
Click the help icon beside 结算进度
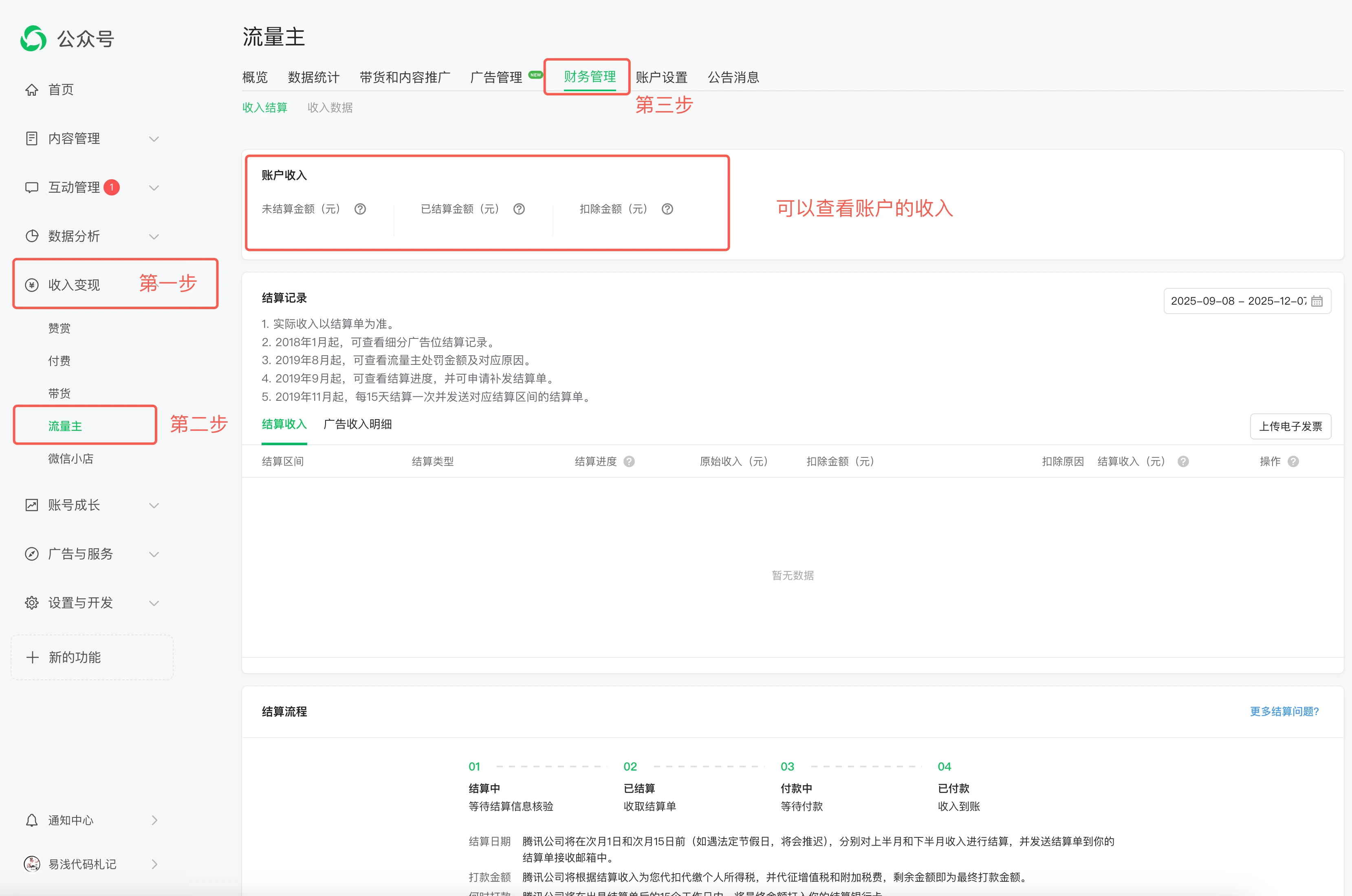(x=630, y=462)
